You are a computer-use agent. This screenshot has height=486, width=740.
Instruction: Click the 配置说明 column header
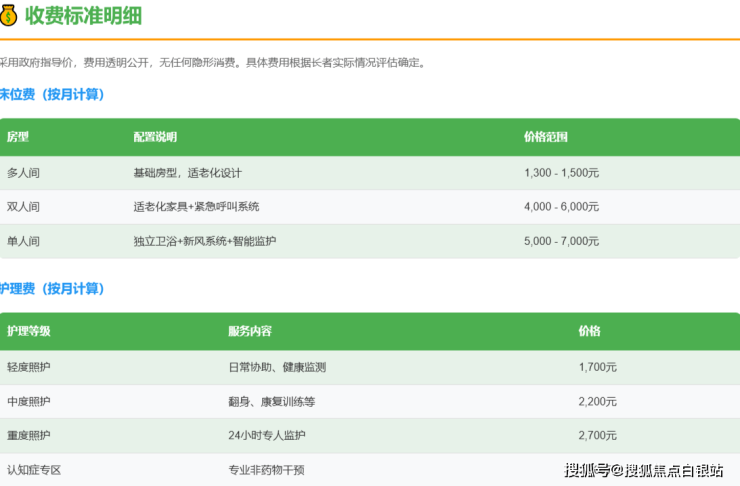(154, 137)
